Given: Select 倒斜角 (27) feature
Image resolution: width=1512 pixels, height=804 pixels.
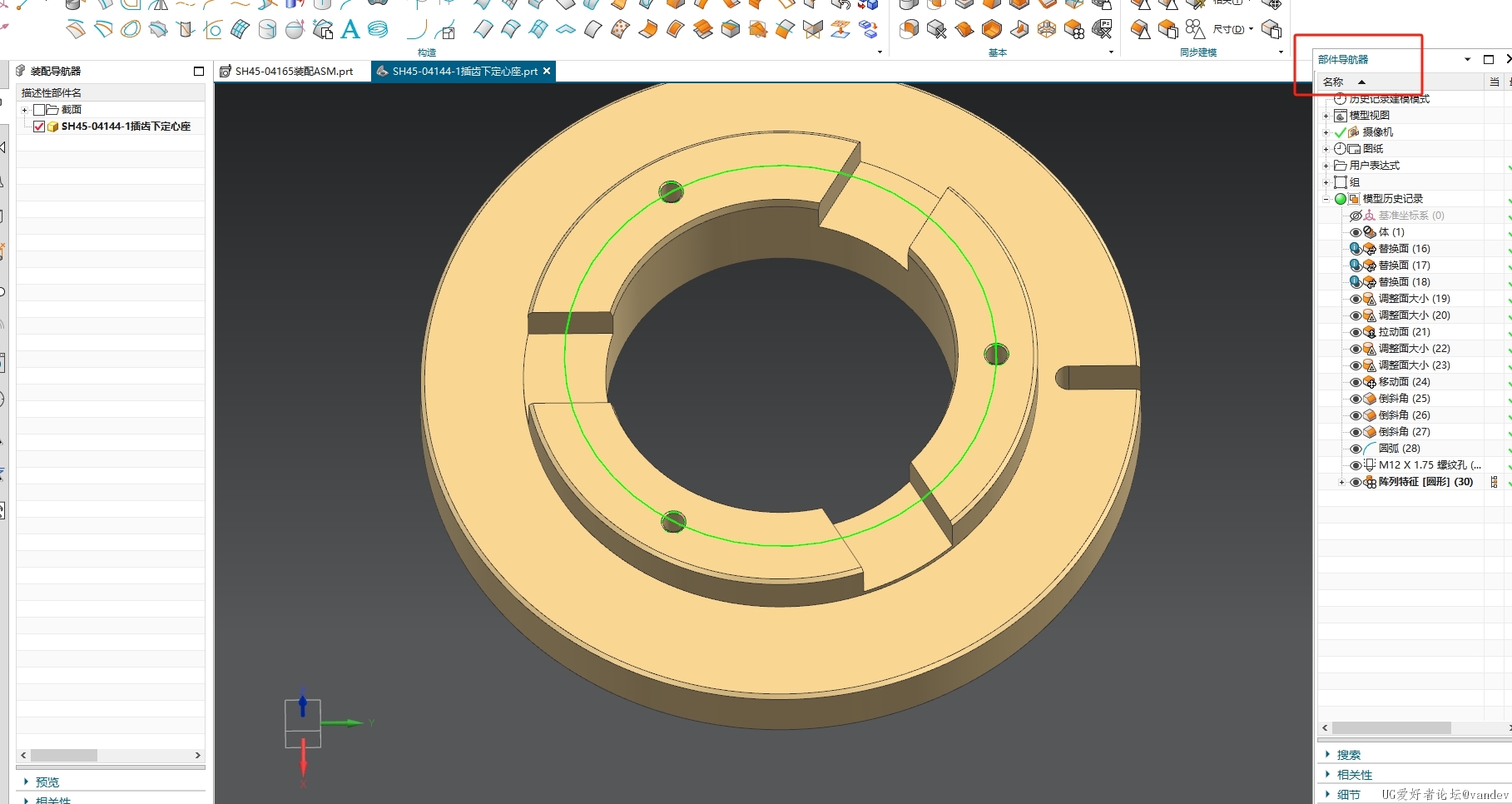Looking at the screenshot, I should pos(1405,432).
